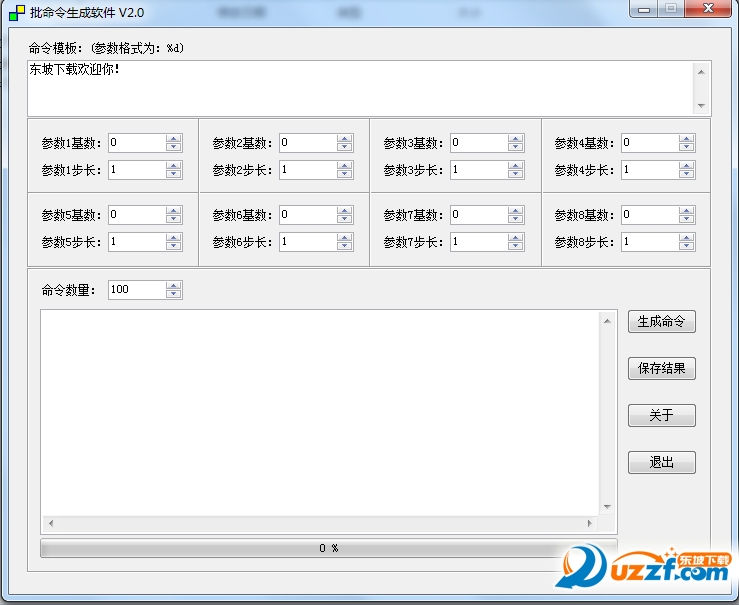
Task: Click the 退出 button
Action: [x=661, y=462]
